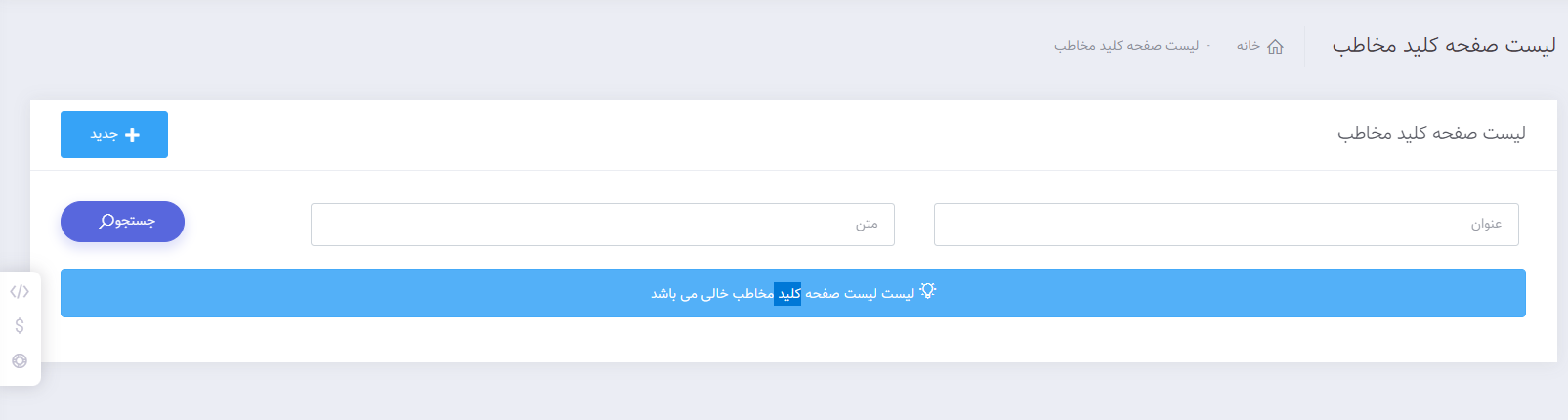Click the plus icon on the جدید button
The height and width of the screenshot is (420, 1568).
click(x=133, y=135)
